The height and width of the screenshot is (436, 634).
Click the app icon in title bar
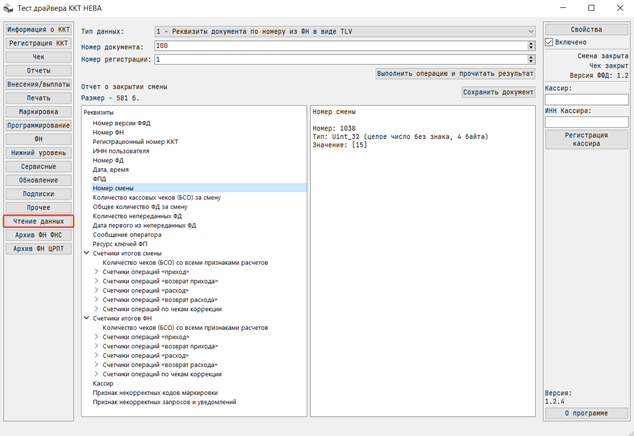[8, 8]
